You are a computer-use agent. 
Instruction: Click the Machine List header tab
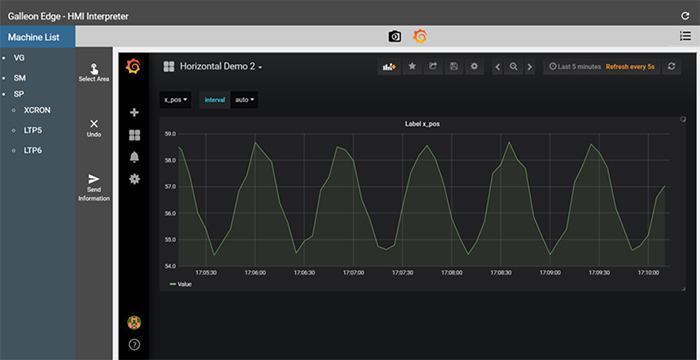pos(38,37)
